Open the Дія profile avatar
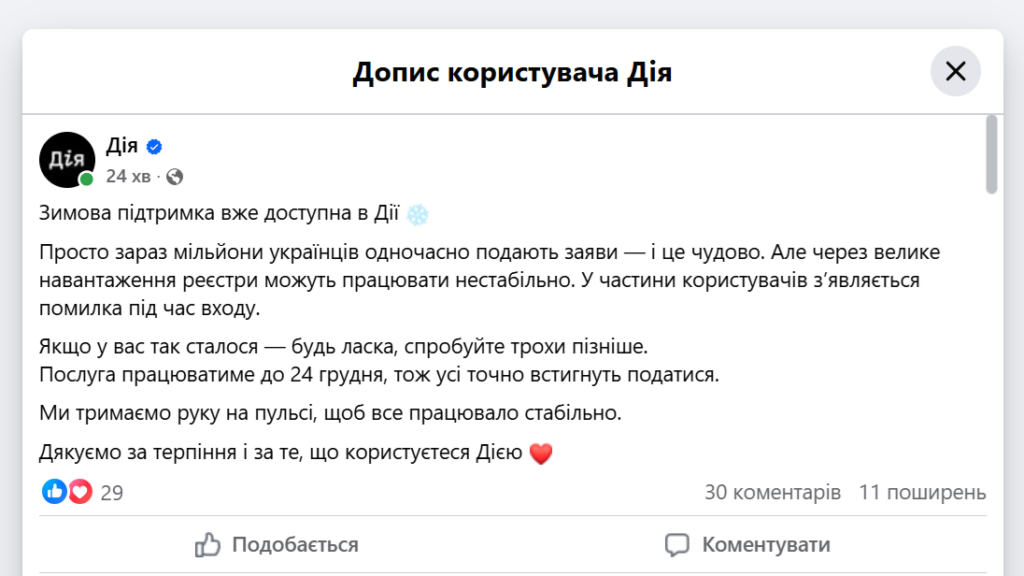This screenshot has width=1024, height=576. pos(67,159)
